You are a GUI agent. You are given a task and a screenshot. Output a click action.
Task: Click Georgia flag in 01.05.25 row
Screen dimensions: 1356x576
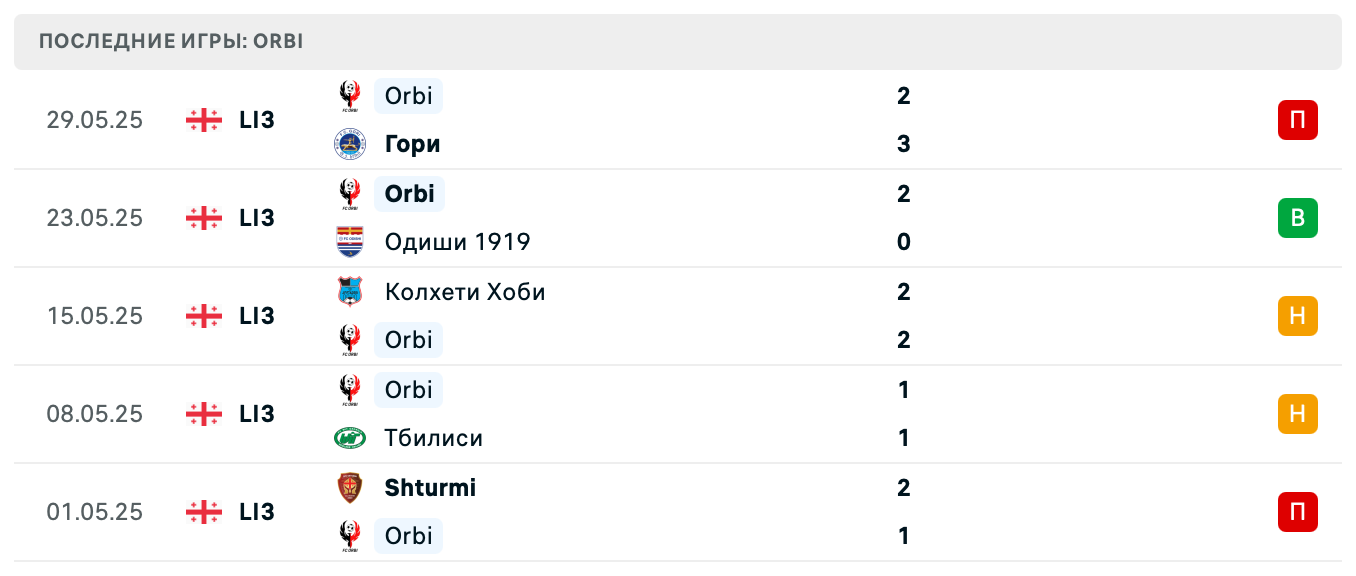click(x=204, y=512)
